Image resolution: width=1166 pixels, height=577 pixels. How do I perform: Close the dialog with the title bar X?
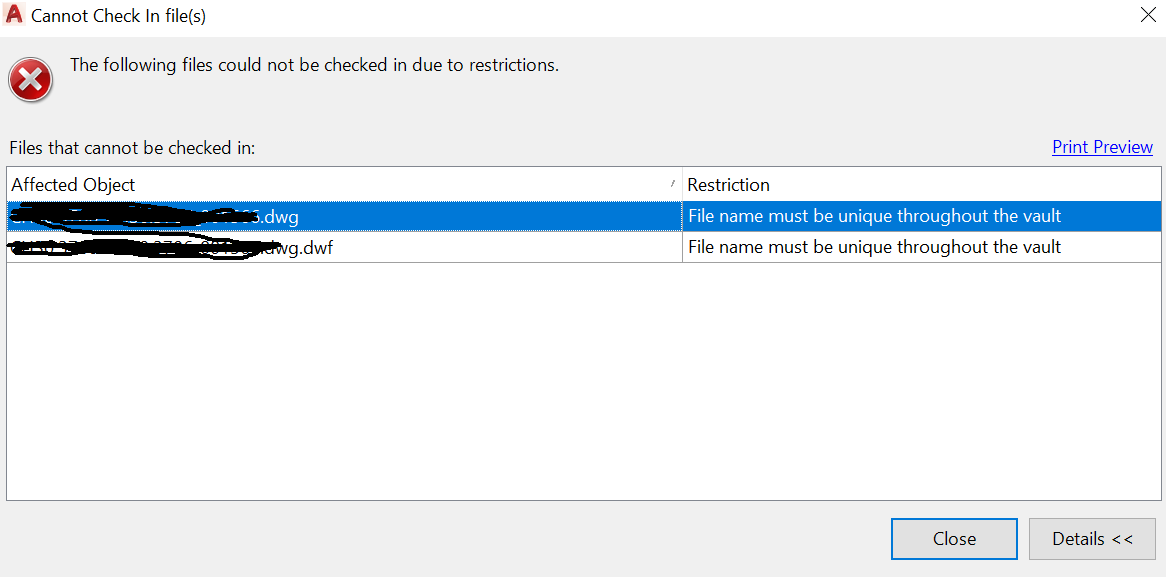click(1147, 15)
